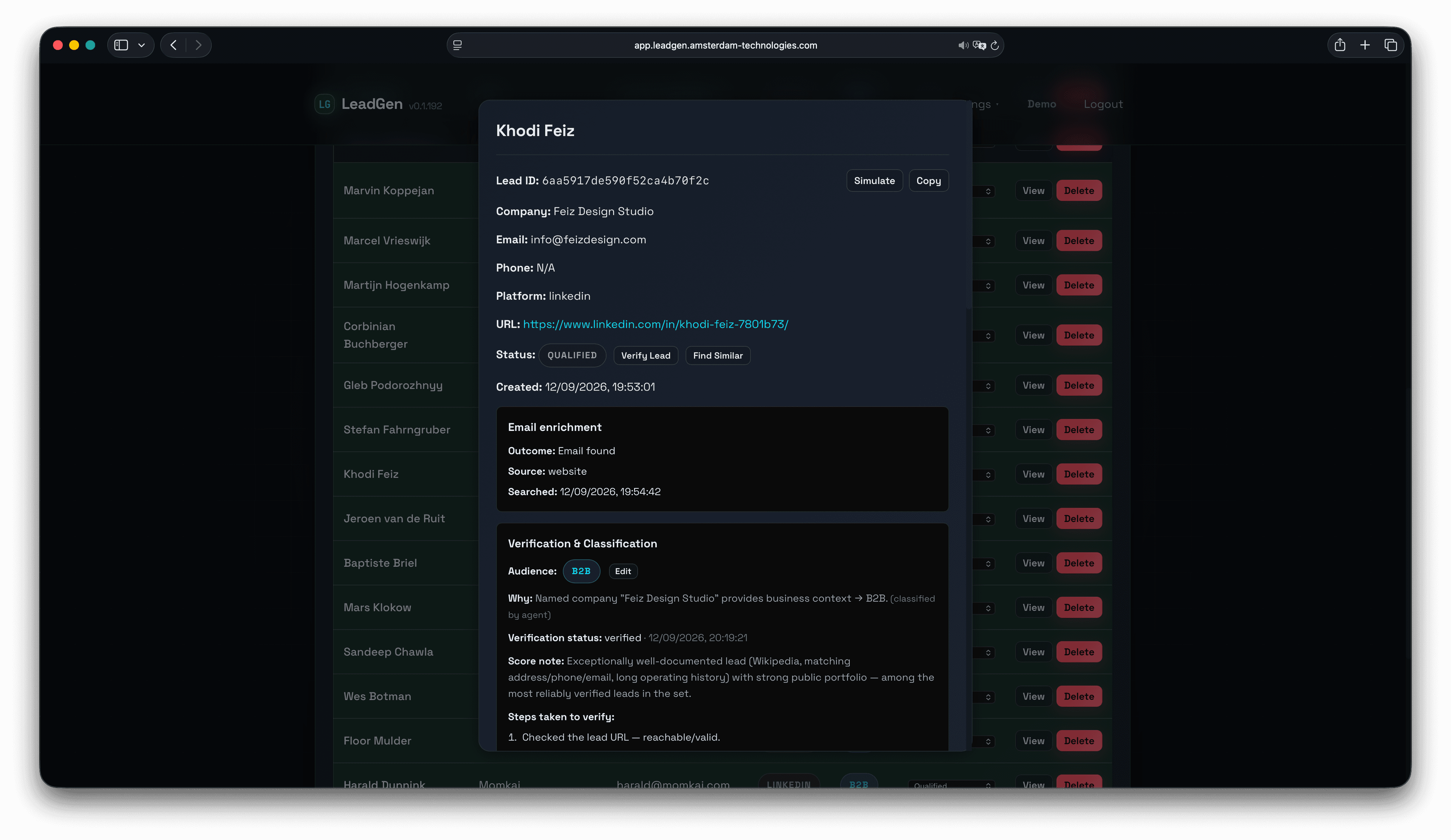Viewport: 1451px width, 840px height.
Task: View the Baptiste Briel lead
Action: tap(1033, 563)
